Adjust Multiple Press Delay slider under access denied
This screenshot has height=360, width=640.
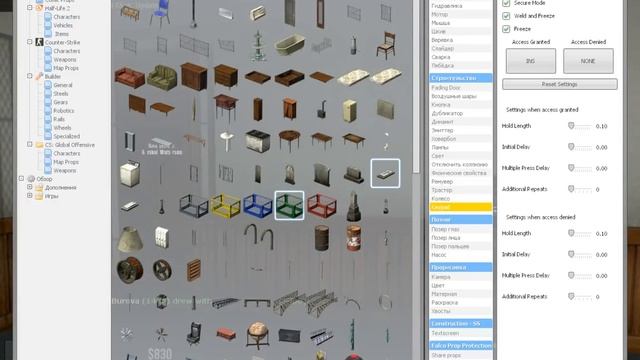tap(580, 276)
